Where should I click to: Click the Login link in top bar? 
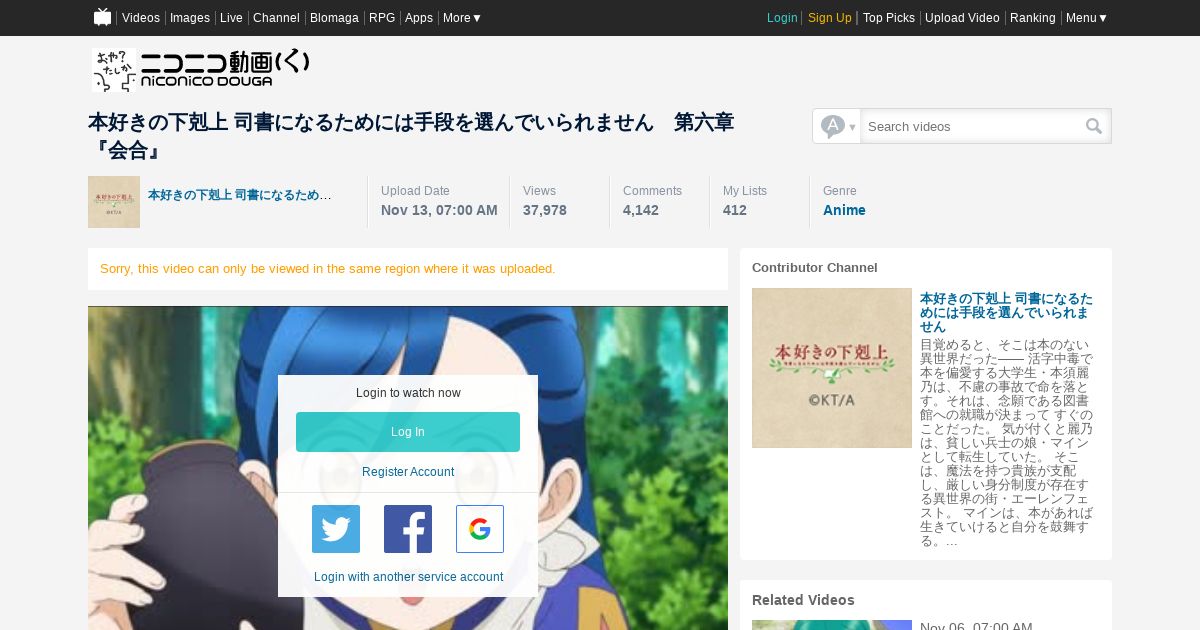[782, 18]
